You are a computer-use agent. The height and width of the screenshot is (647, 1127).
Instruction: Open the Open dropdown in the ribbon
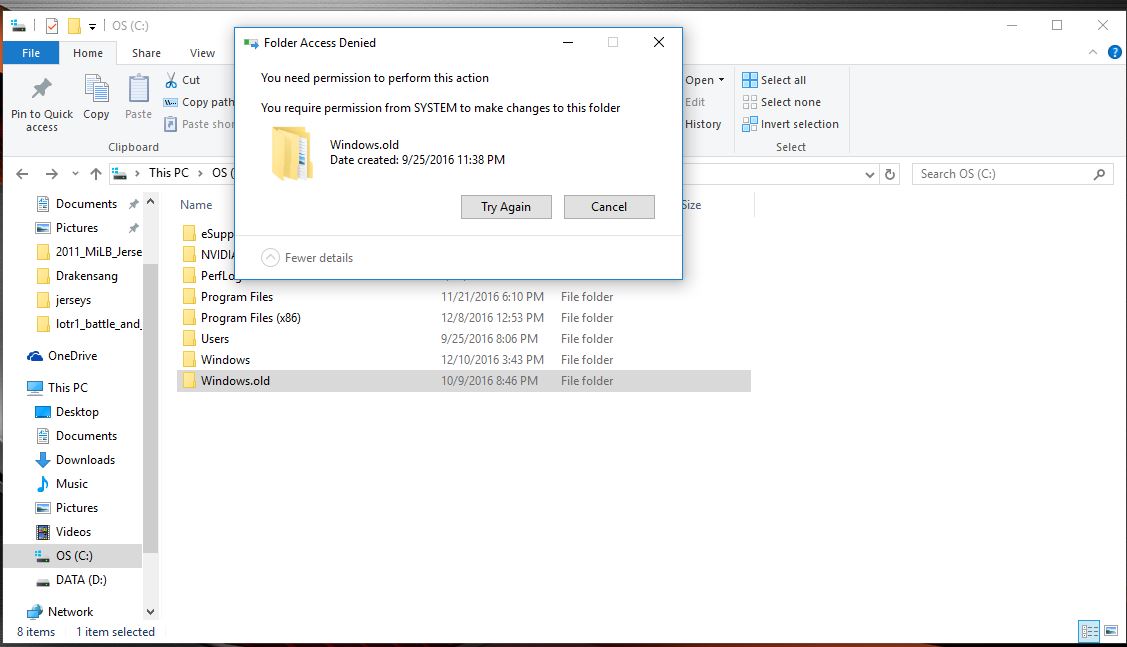pos(704,80)
